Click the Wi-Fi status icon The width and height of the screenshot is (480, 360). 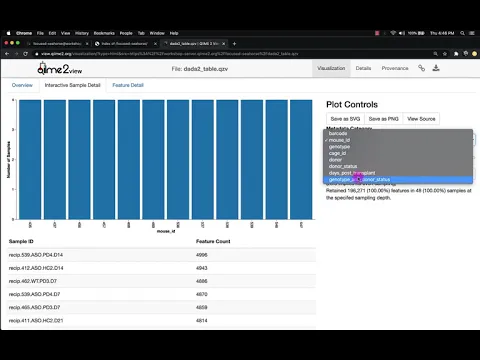(393, 33)
